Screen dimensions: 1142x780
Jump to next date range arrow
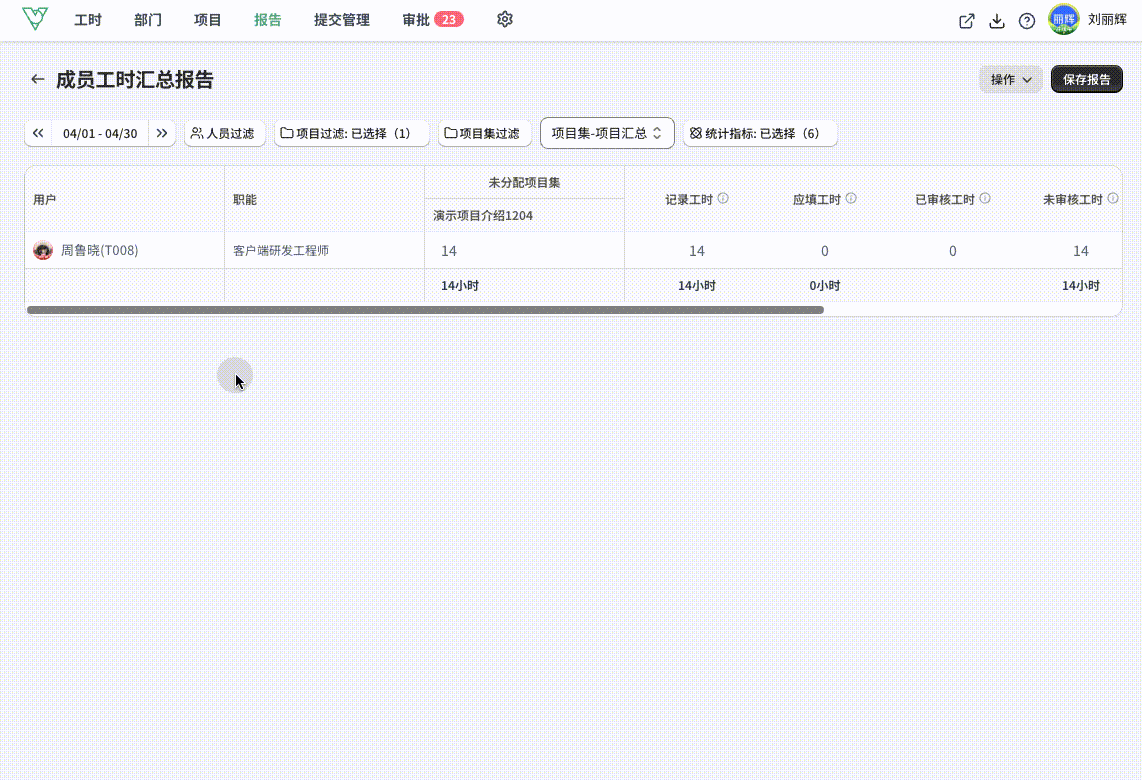pos(162,133)
